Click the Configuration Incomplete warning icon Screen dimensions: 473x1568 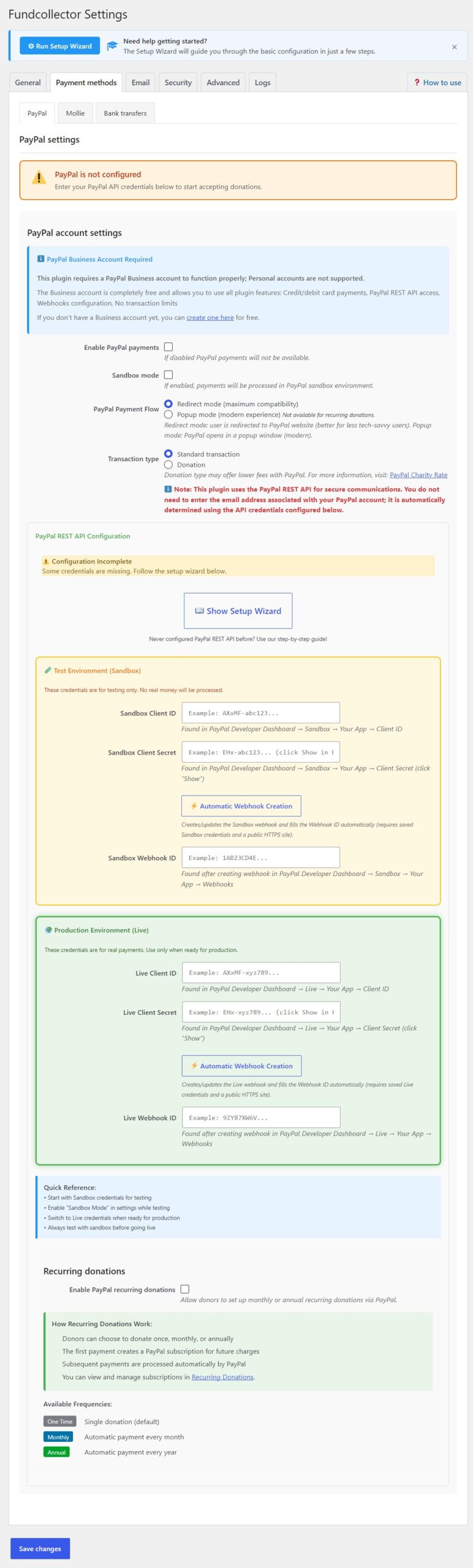click(45, 561)
